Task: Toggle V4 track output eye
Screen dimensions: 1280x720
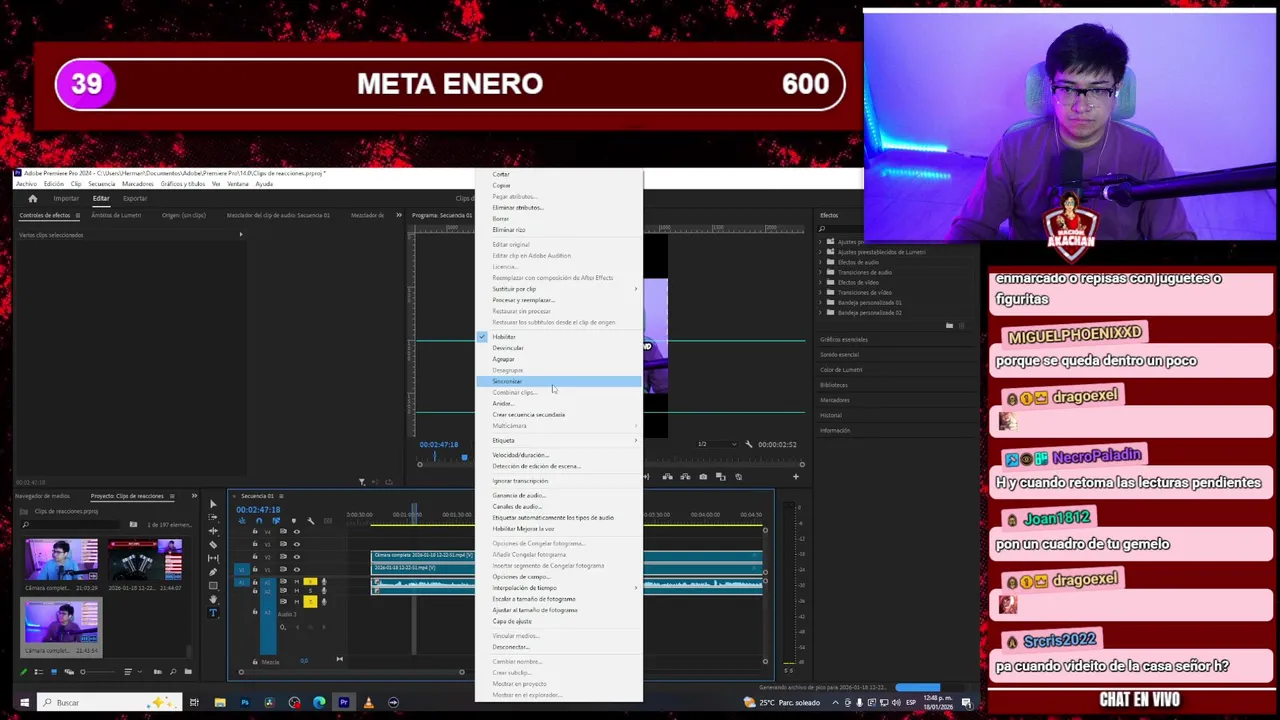Action: tap(297, 531)
